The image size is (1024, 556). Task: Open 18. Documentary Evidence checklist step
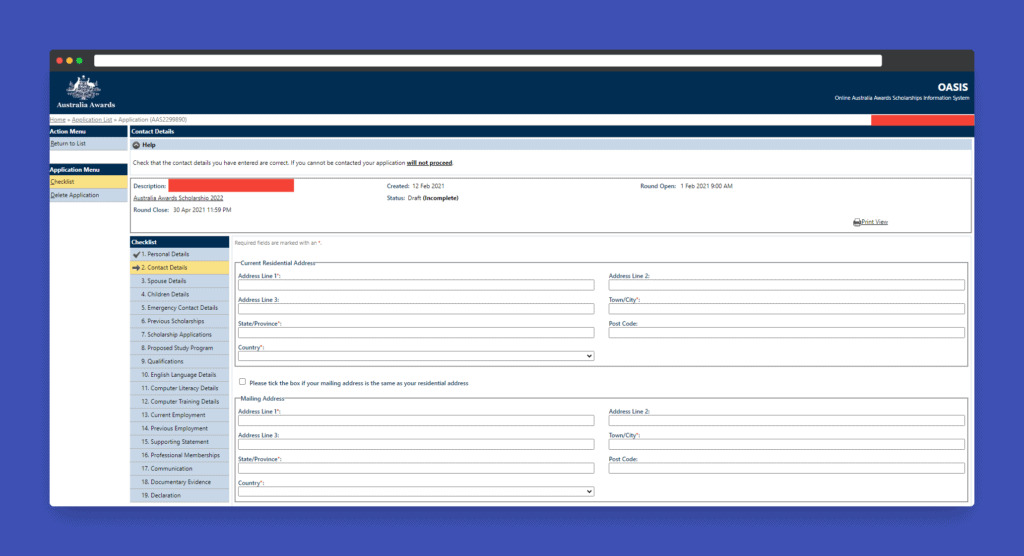[178, 482]
